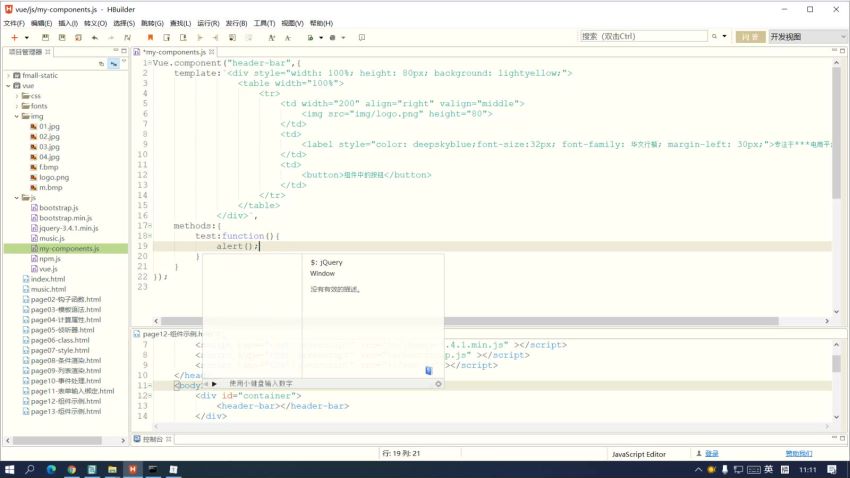This screenshot has height=478, width=850.
Task: Click the Undo arrow toolbar icon
Action: [95, 37]
